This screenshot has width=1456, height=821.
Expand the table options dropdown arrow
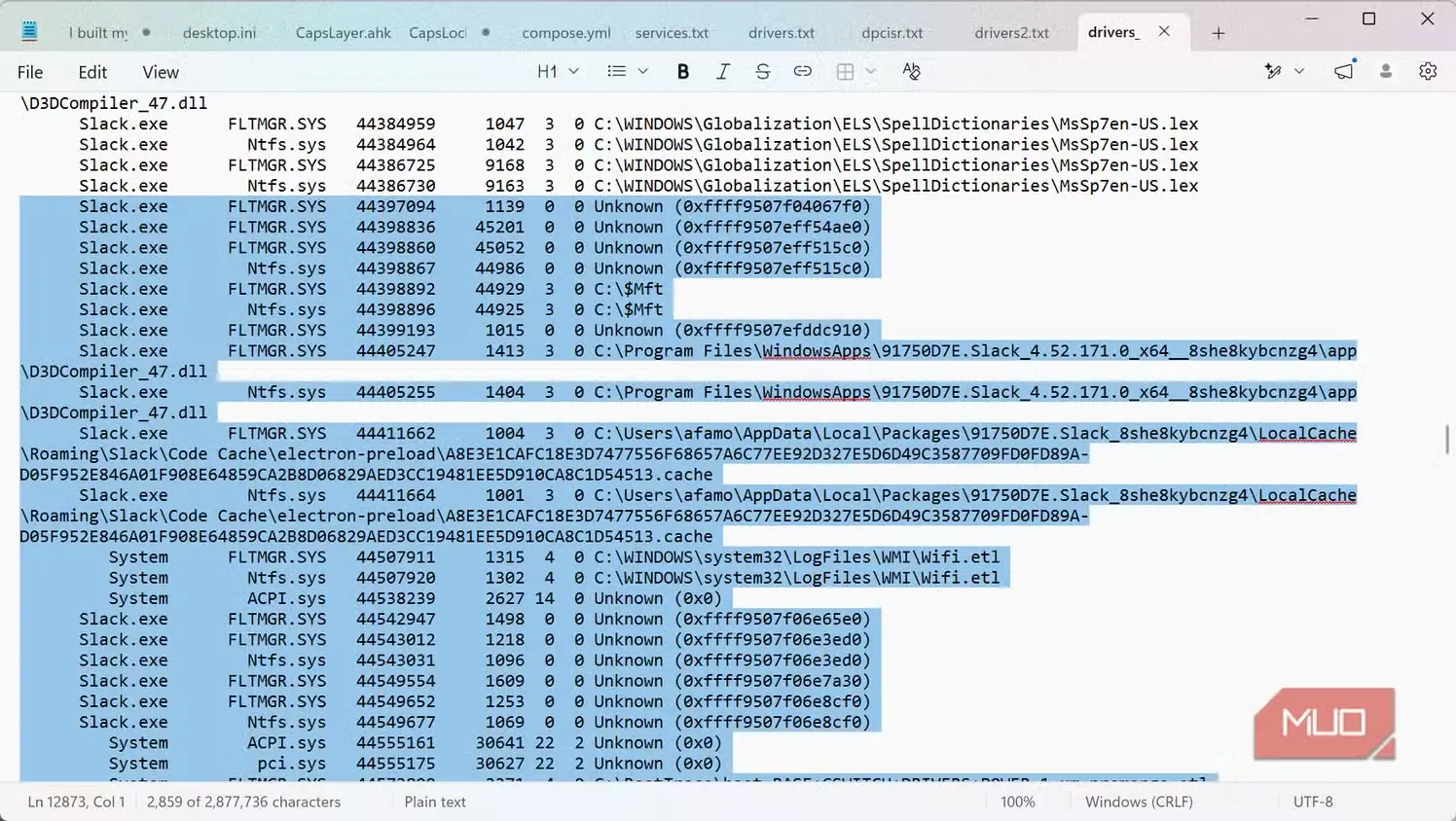pyautogui.click(x=870, y=71)
